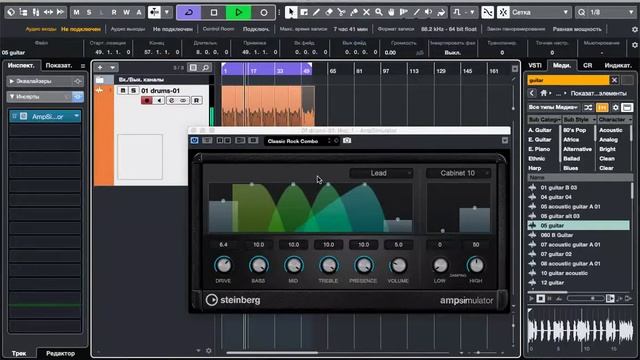Image resolution: width=640 pixels, height=360 pixels.
Task: Adjust the DRIVE knob
Action: point(223,265)
